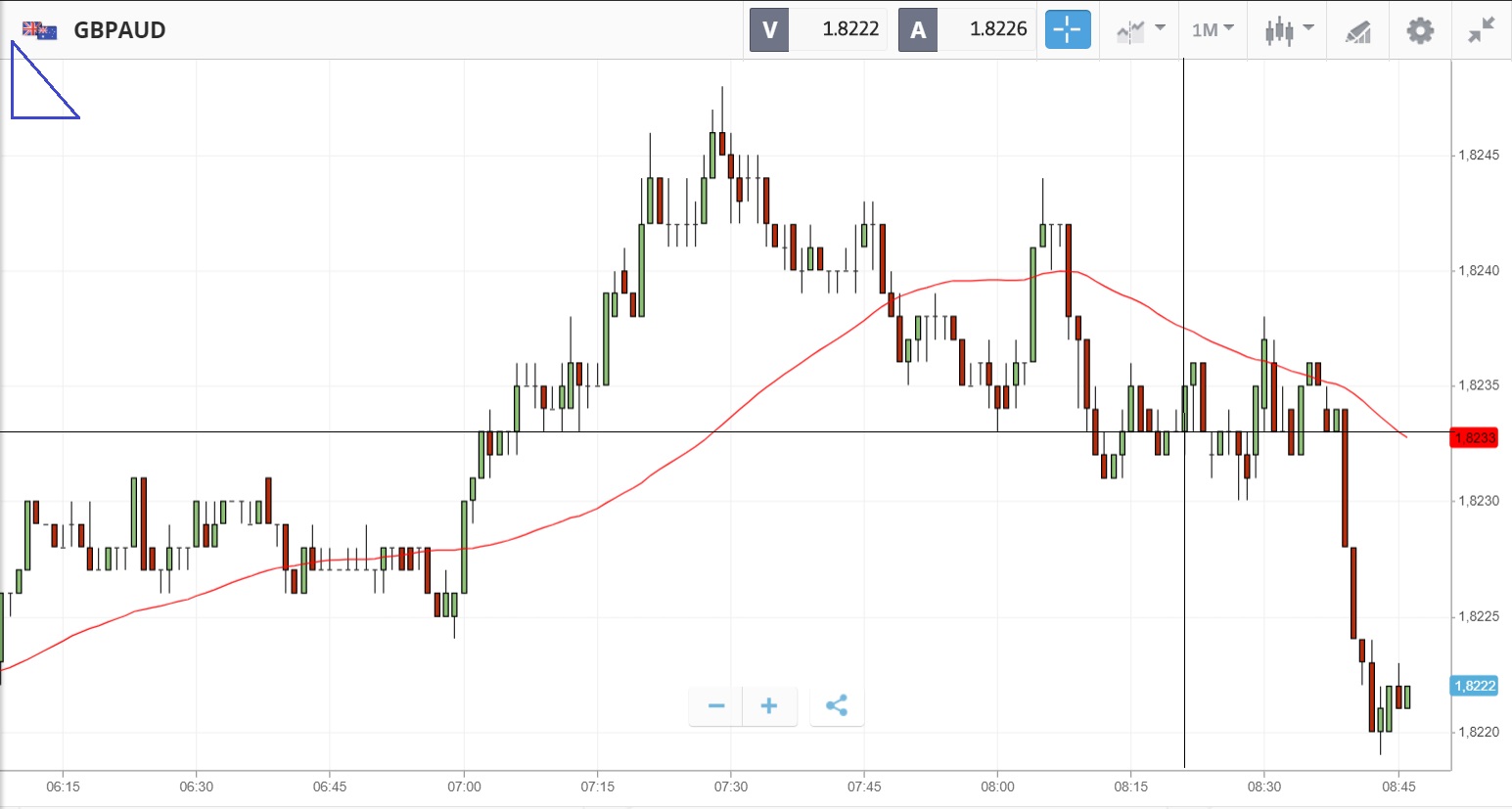Open chart settings gear
This screenshot has height=809, width=1512.
tap(1420, 30)
